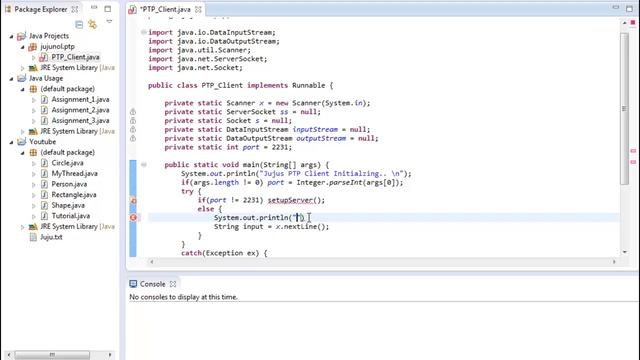Click warning marker beside inputStream line
This screenshot has height=360, width=640.
[133, 130]
